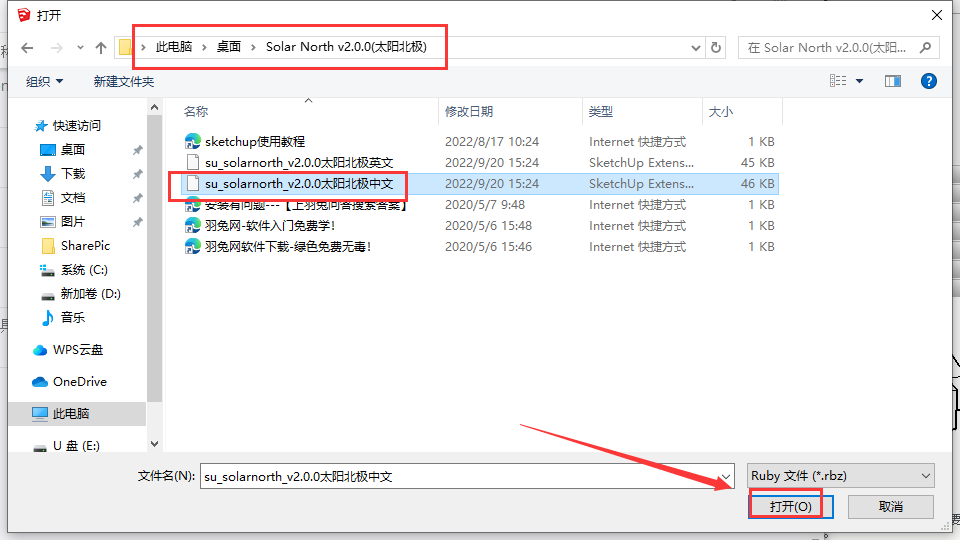Click 桌面 in the address path
Viewport: 960px width, 540px height.
(229, 47)
